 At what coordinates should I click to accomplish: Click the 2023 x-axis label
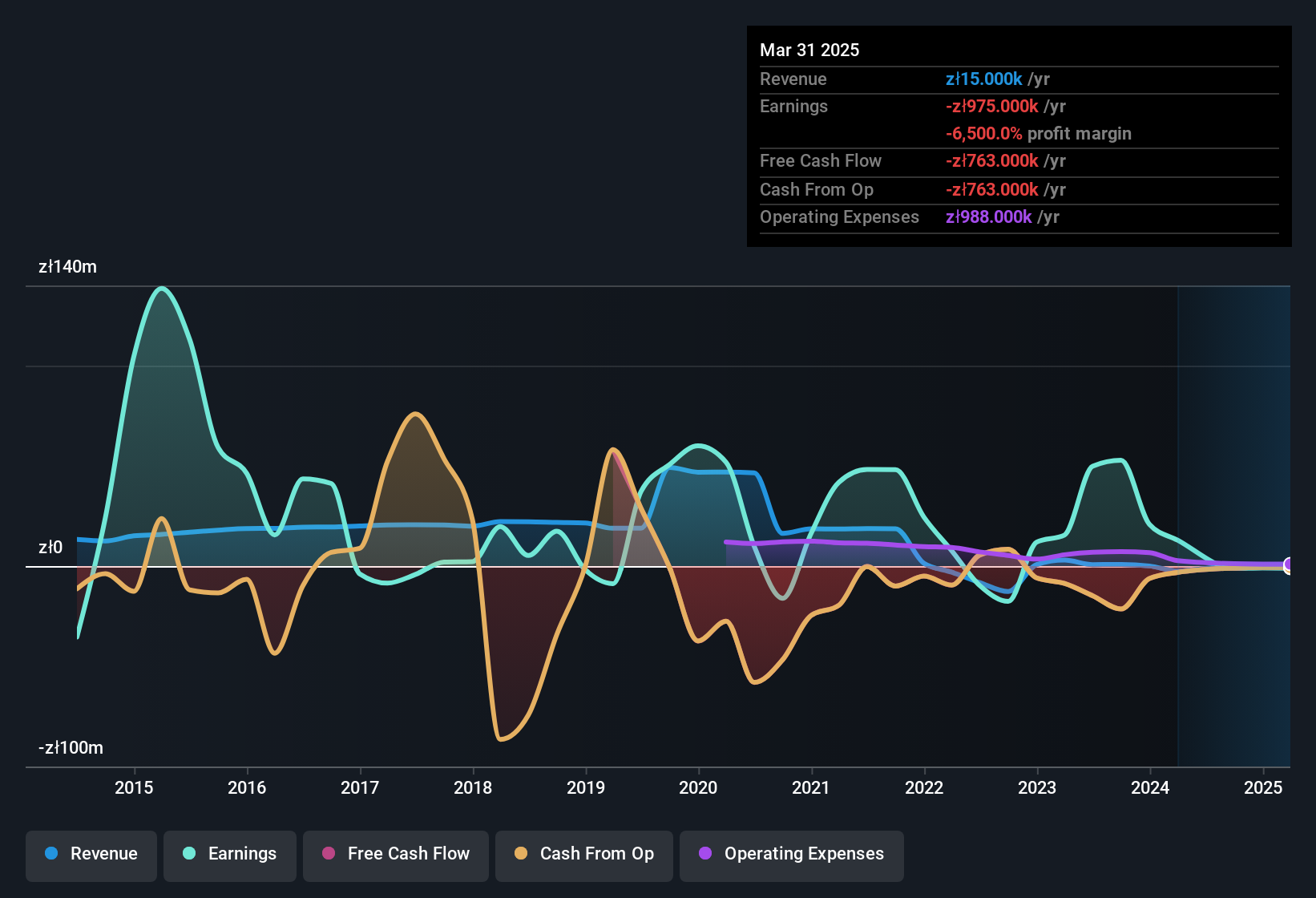click(x=1037, y=787)
